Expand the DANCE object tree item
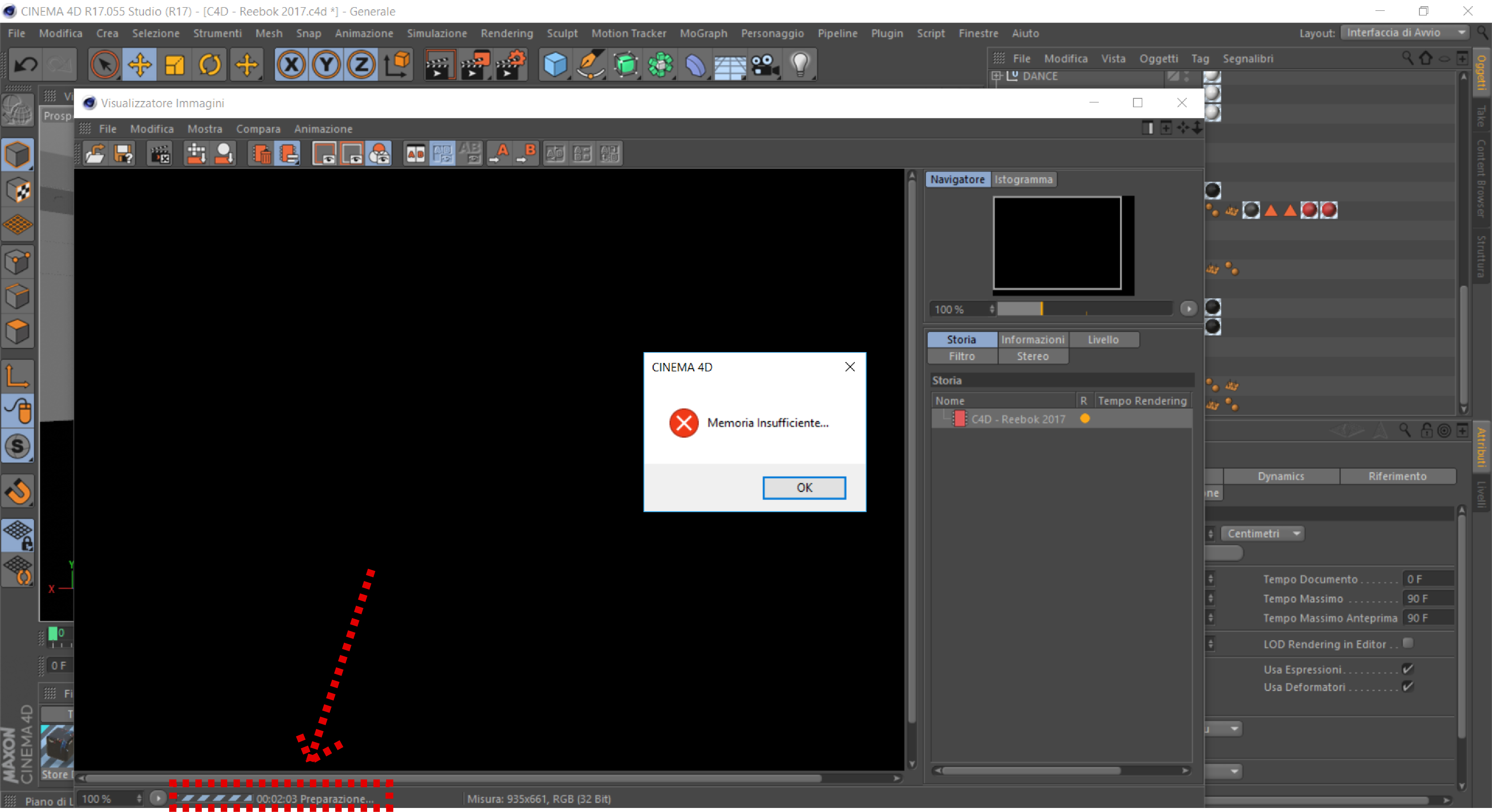 coord(996,76)
